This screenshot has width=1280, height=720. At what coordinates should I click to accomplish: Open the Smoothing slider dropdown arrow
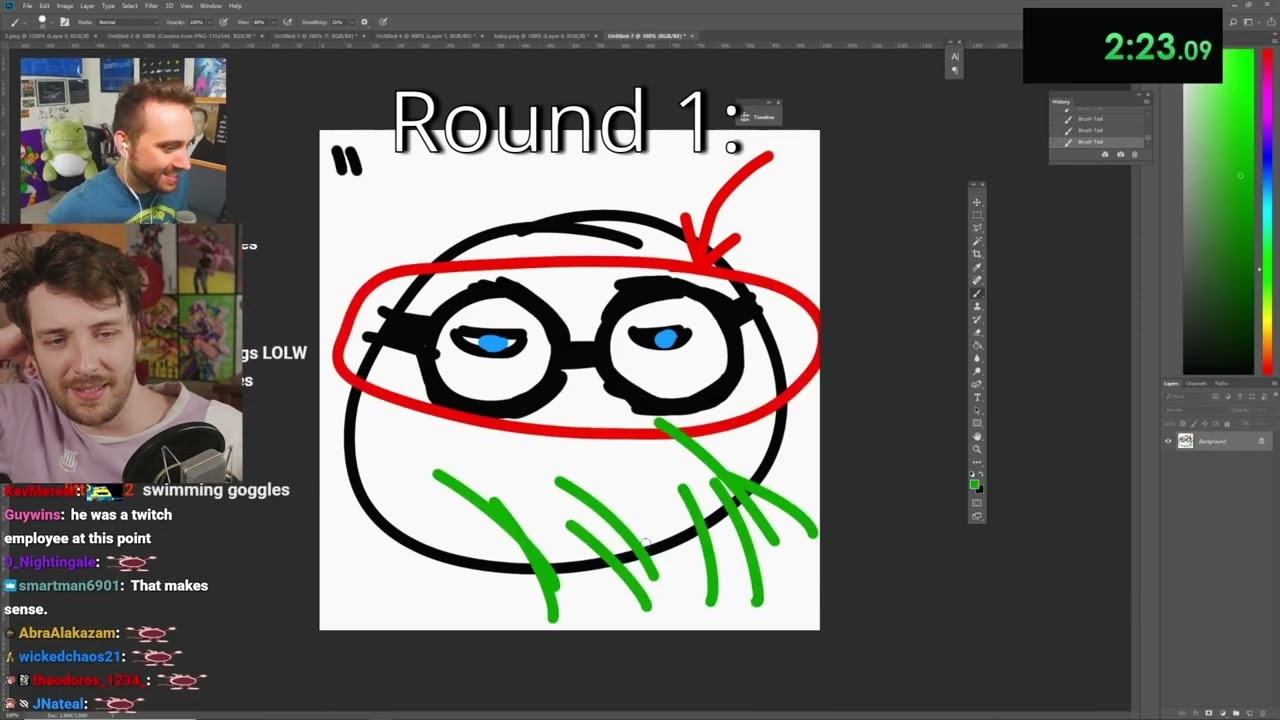tap(353, 22)
